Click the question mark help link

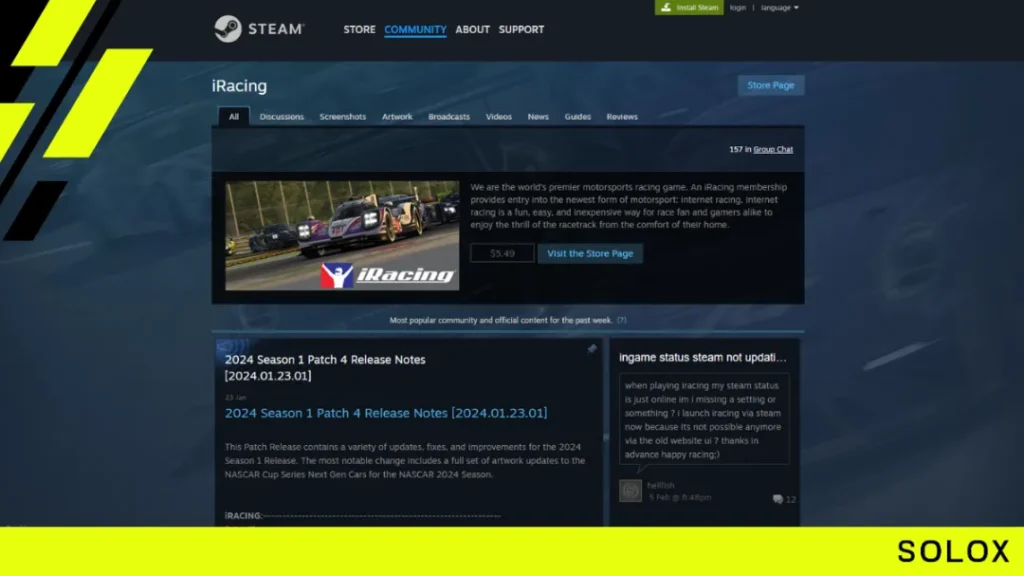point(622,320)
